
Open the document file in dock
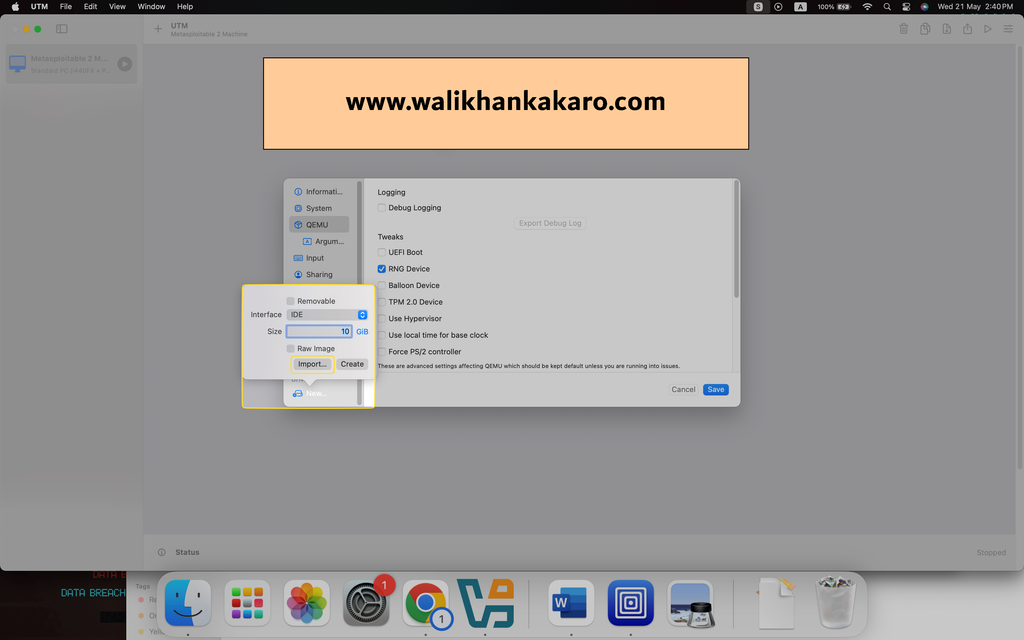point(776,603)
